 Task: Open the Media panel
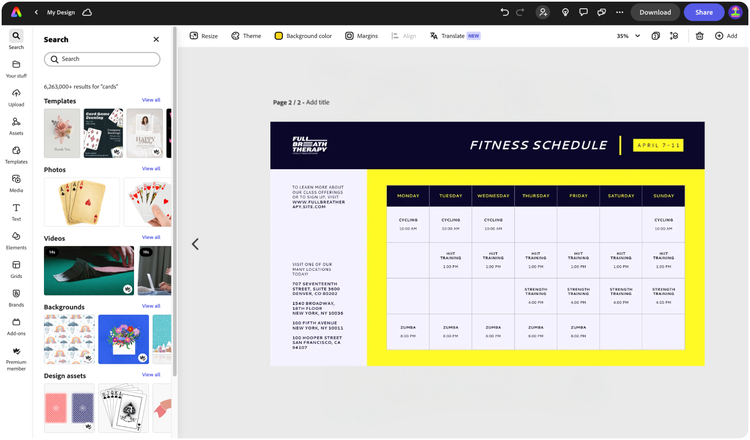[16, 184]
